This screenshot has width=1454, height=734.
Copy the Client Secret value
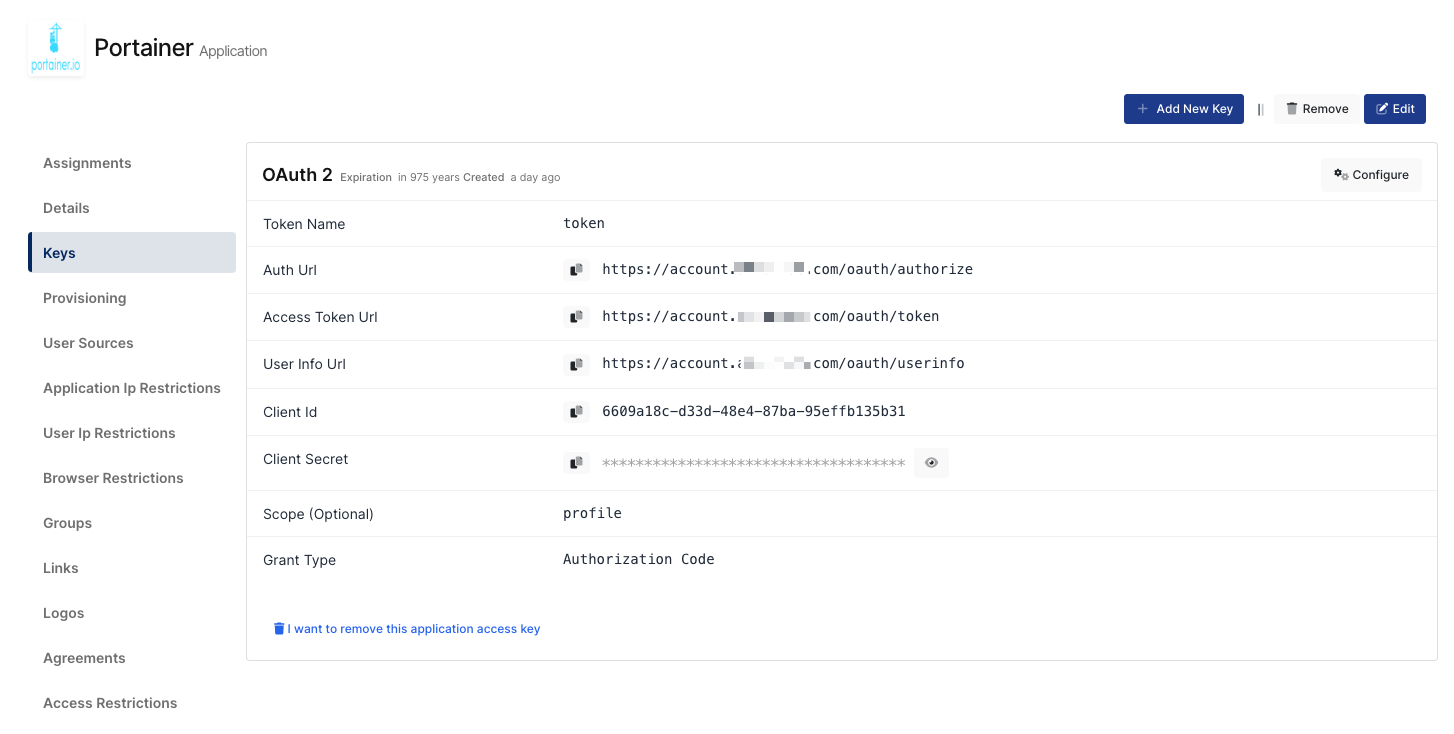click(x=576, y=463)
